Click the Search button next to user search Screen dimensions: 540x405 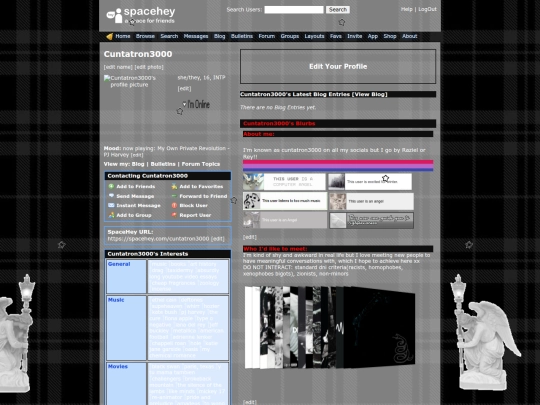(338, 10)
